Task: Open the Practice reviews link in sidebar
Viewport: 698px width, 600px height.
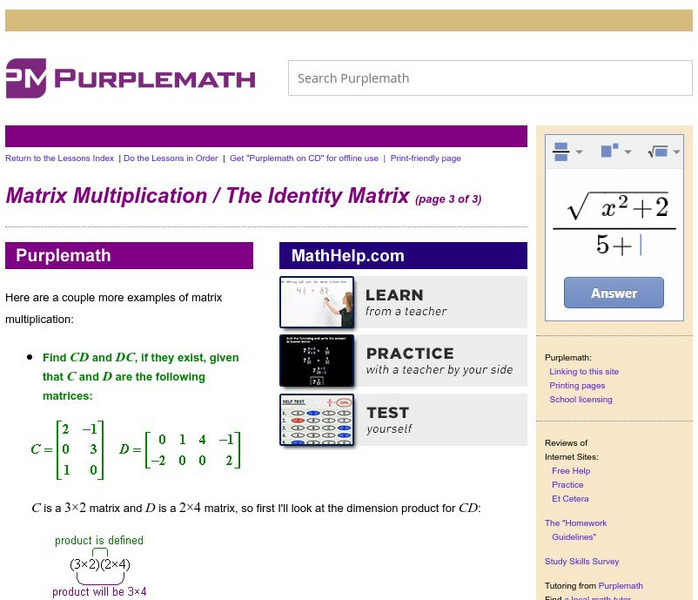Action: click(568, 485)
